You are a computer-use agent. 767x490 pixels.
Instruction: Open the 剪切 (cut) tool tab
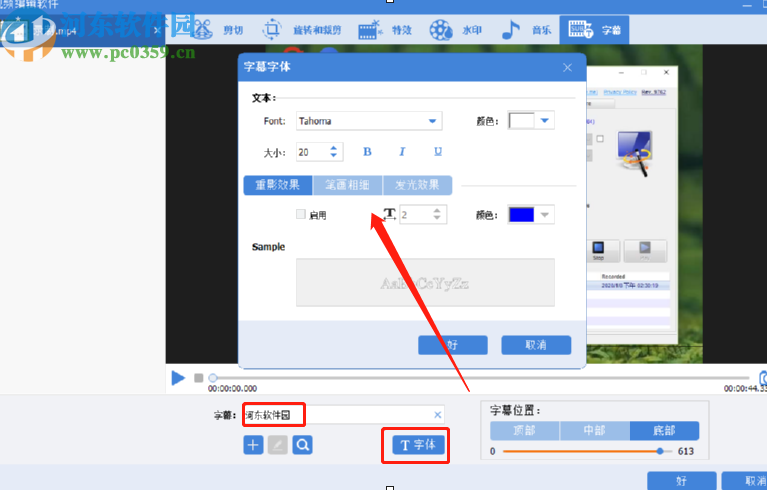(219, 30)
